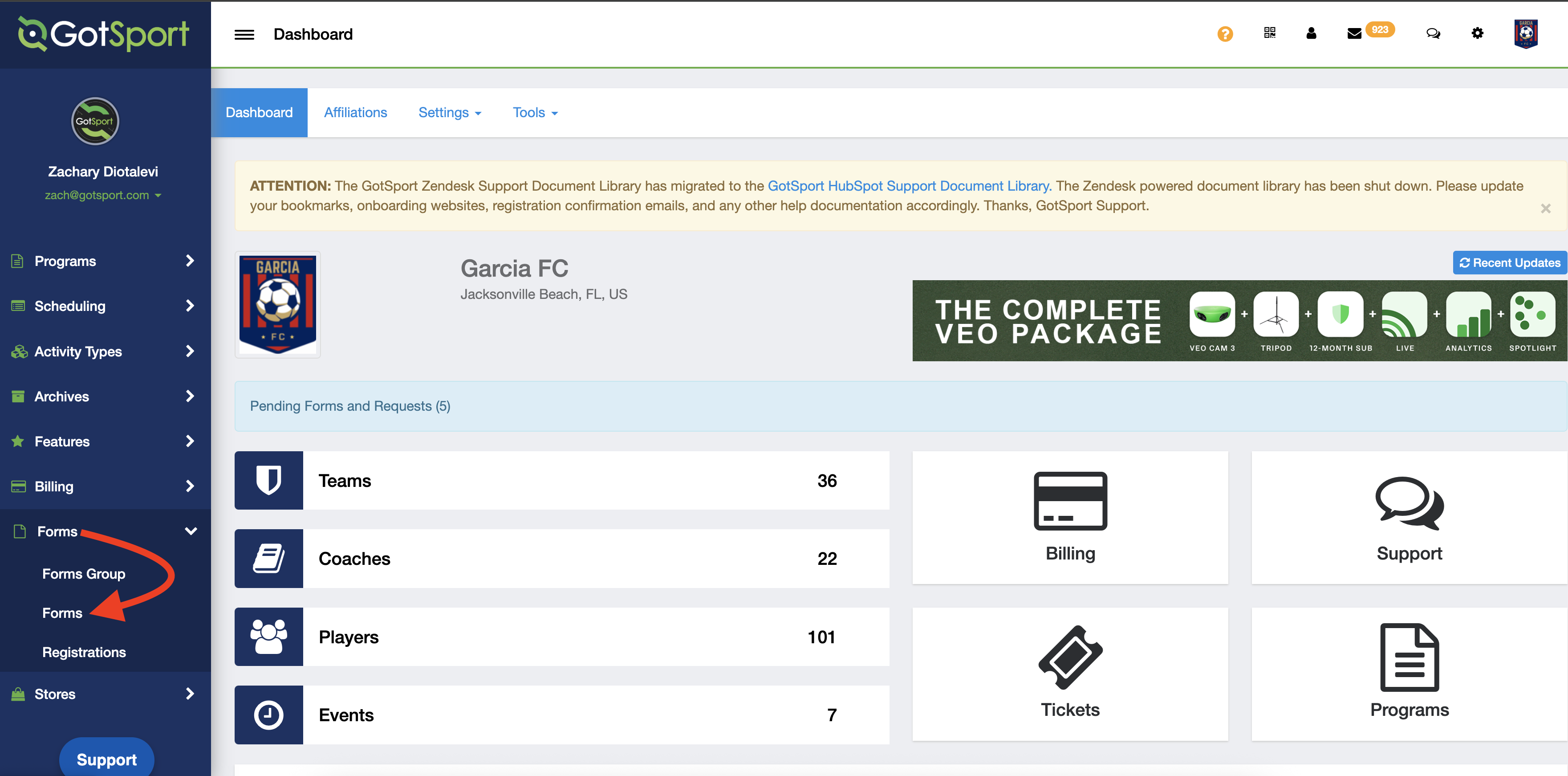Expand the Activity Types sidebar chevron

(x=190, y=351)
